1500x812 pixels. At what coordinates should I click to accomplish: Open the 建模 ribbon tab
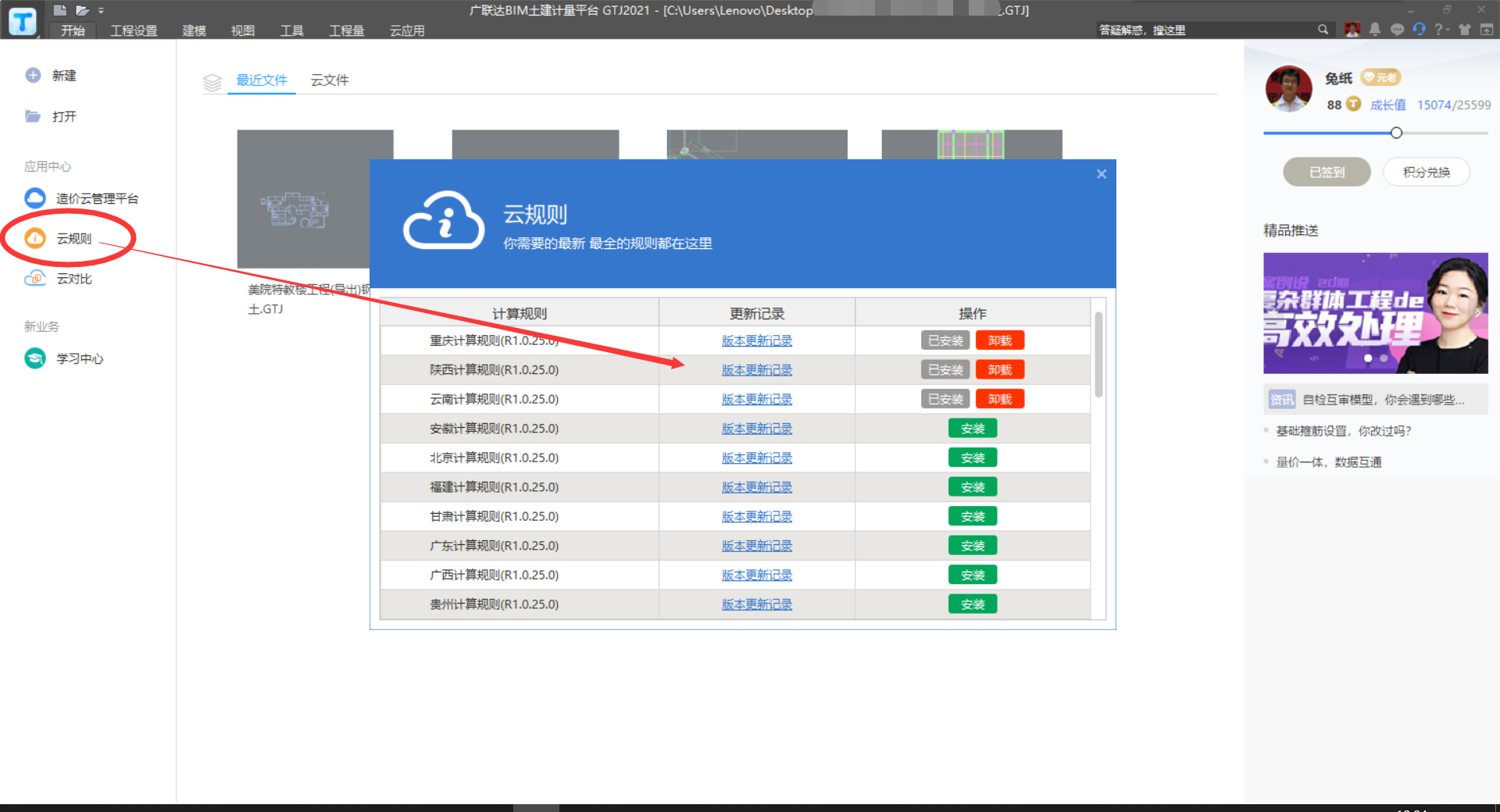click(x=194, y=30)
